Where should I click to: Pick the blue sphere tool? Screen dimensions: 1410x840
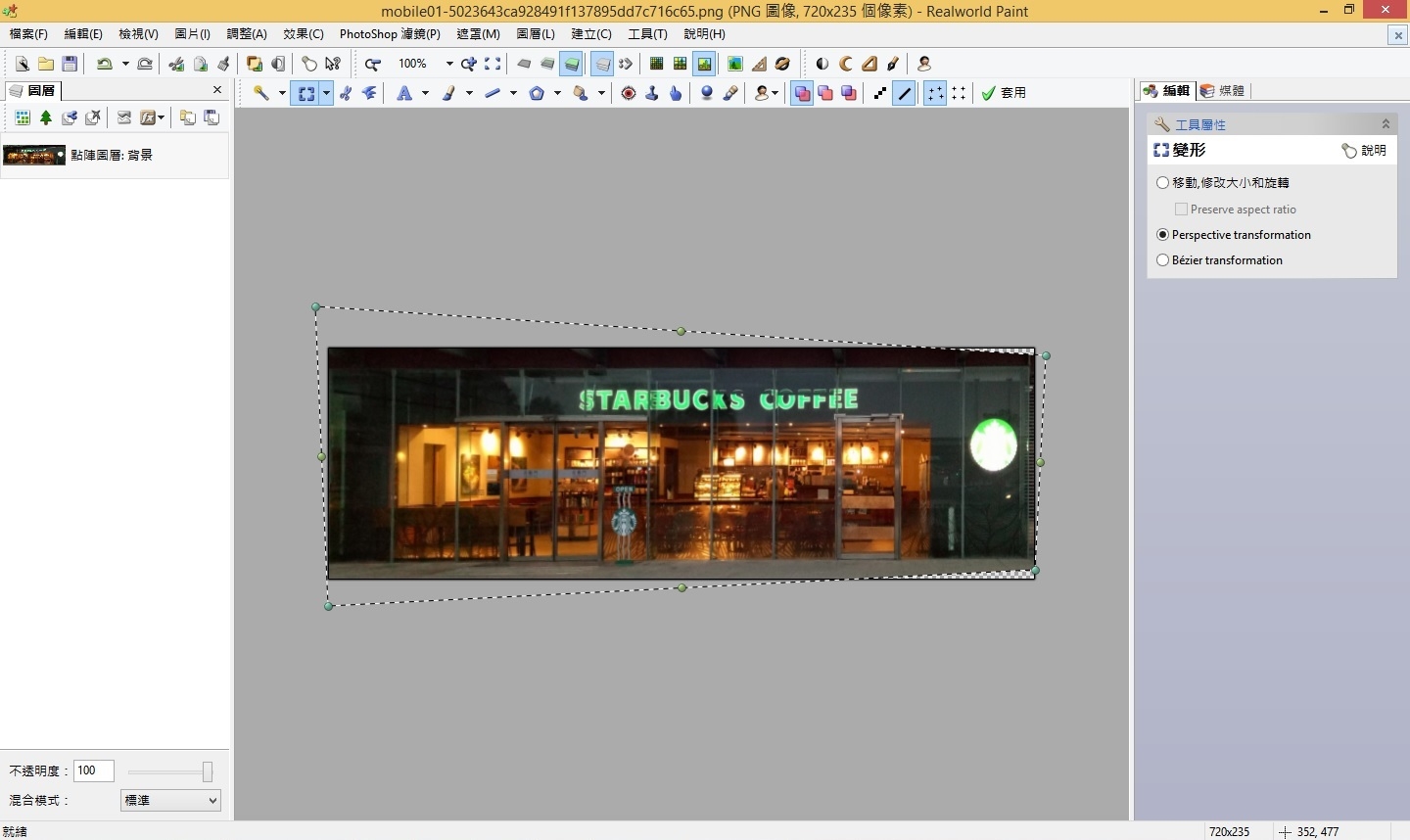pos(707,93)
